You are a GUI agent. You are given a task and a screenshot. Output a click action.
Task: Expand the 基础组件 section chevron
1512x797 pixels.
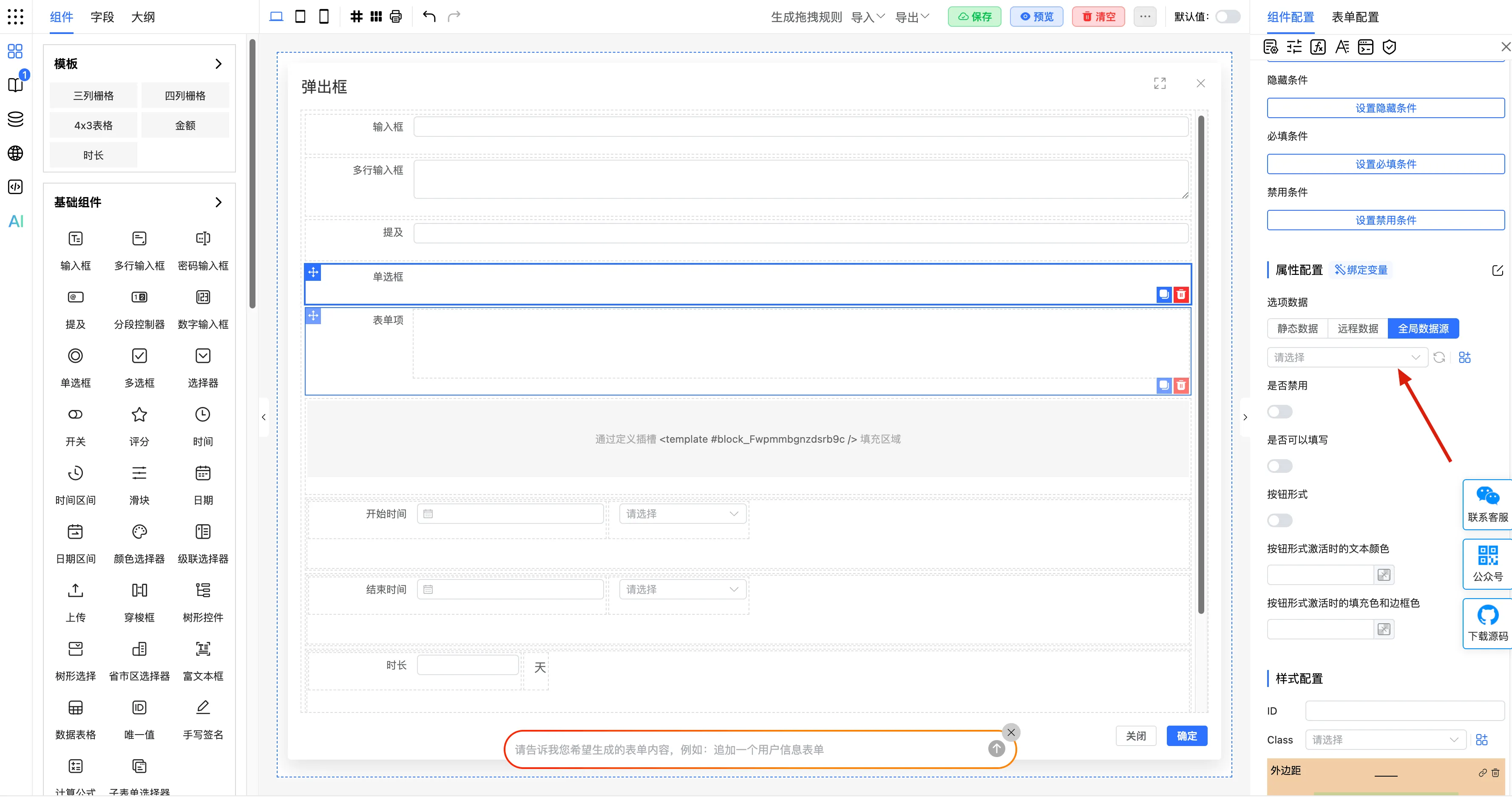pyautogui.click(x=218, y=202)
